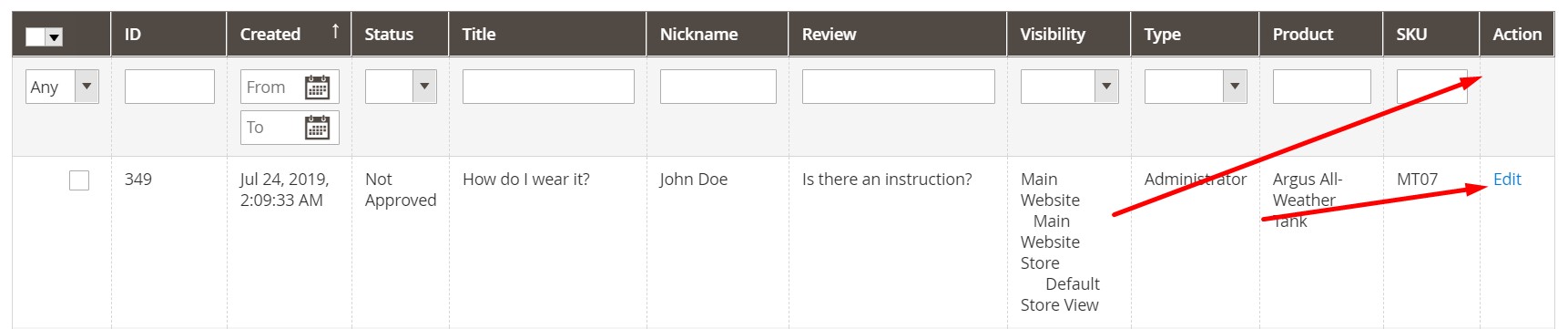Screen dimensions: 1568x329
Task: Sort by the Status column header
Action: point(389,35)
